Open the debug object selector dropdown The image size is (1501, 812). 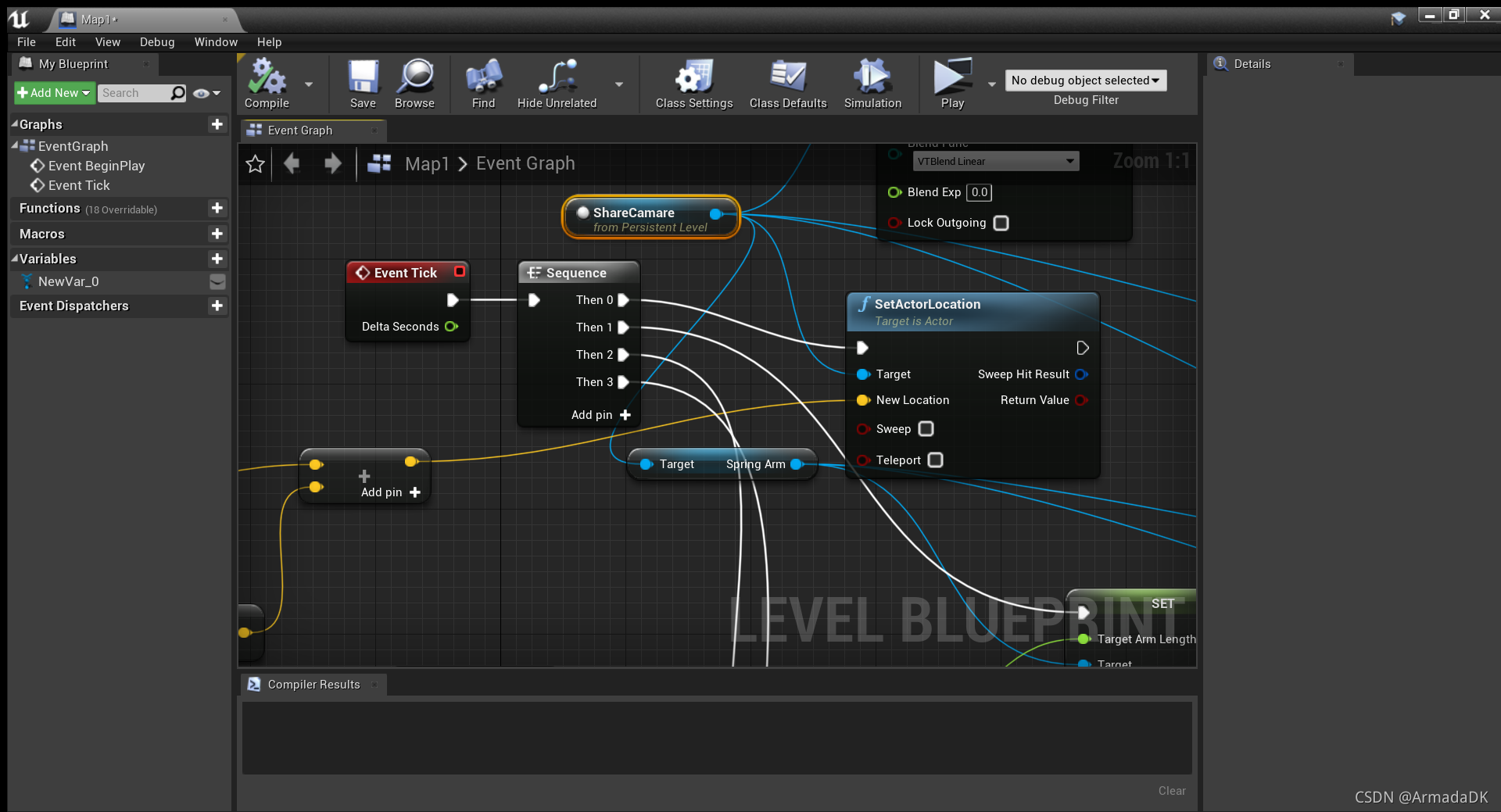coord(1086,80)
